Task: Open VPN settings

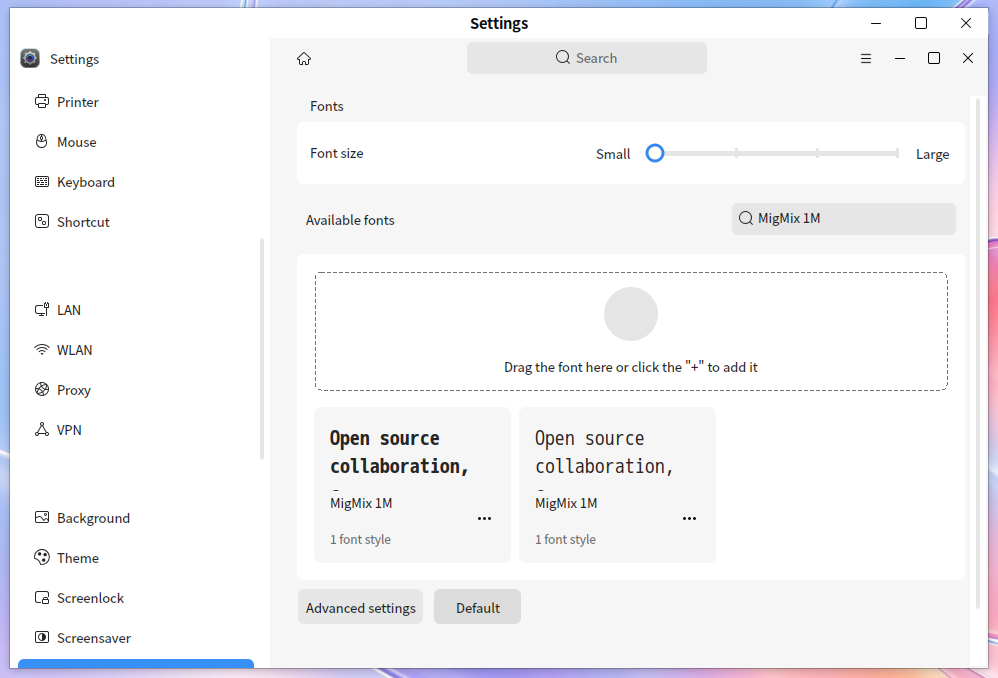Action: point(136,430)
